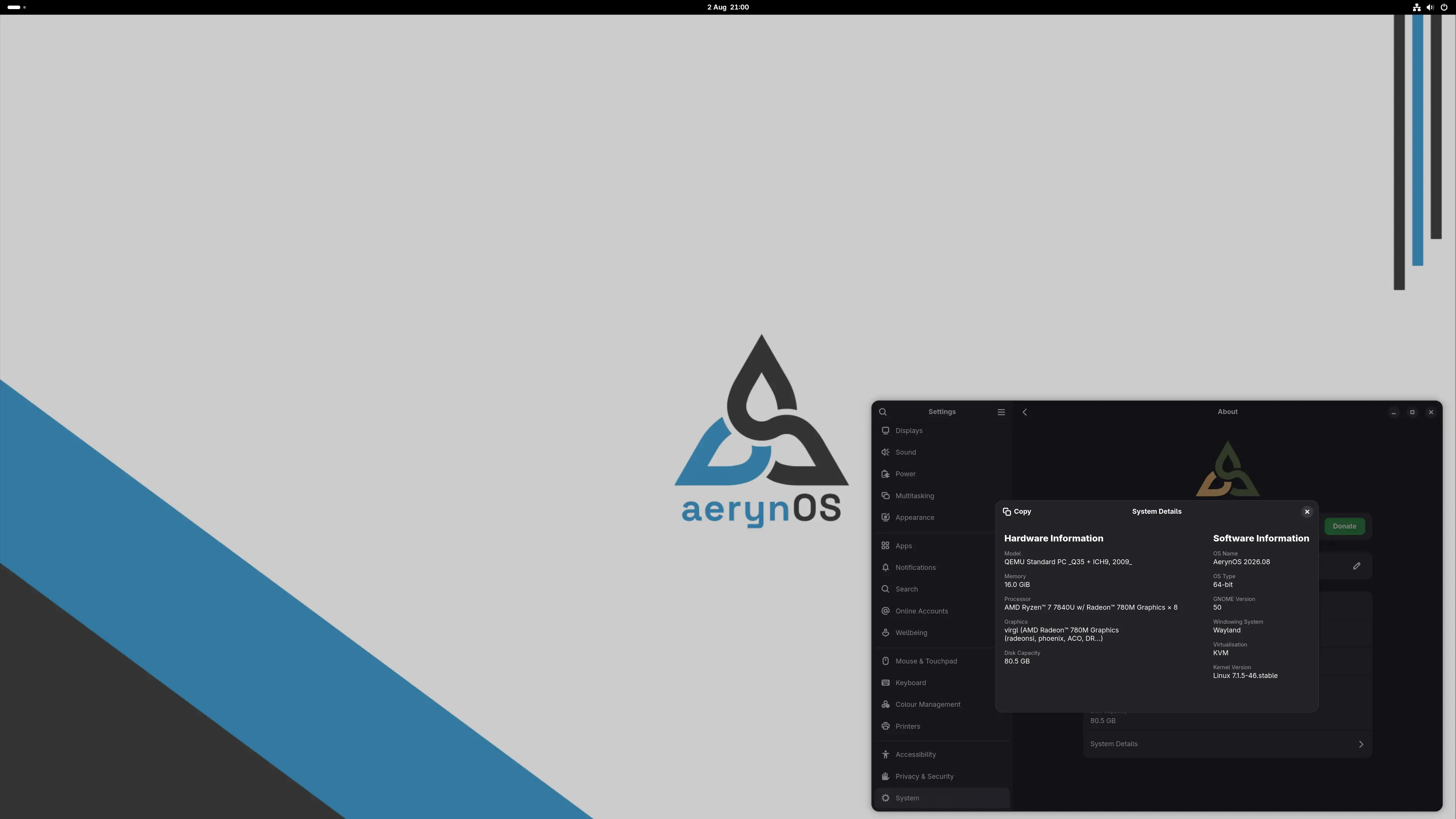
Task: Open the date and time clock menu
Action: coord(728,7)
